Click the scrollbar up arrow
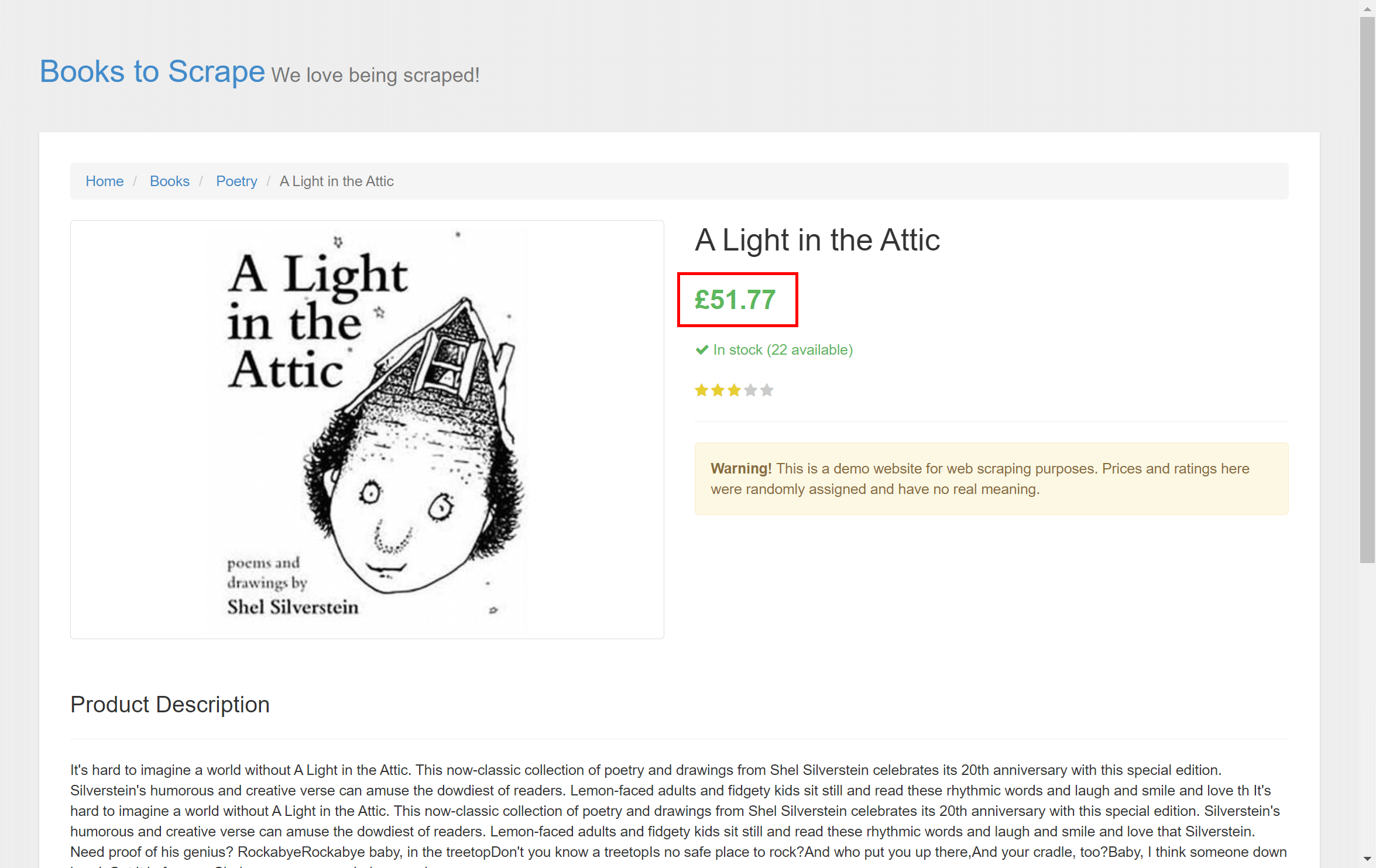Image resolution: width=1376 pixels, height=868 pixels. click(1368, 9)
